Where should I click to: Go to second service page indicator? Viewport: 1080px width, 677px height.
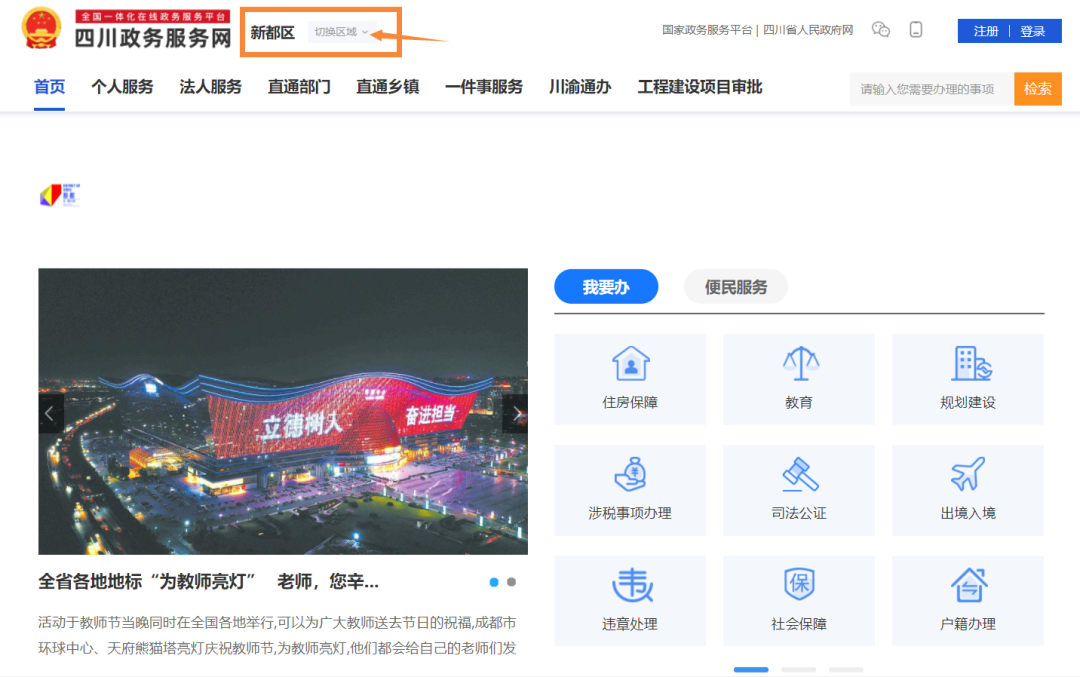(798, 669)
